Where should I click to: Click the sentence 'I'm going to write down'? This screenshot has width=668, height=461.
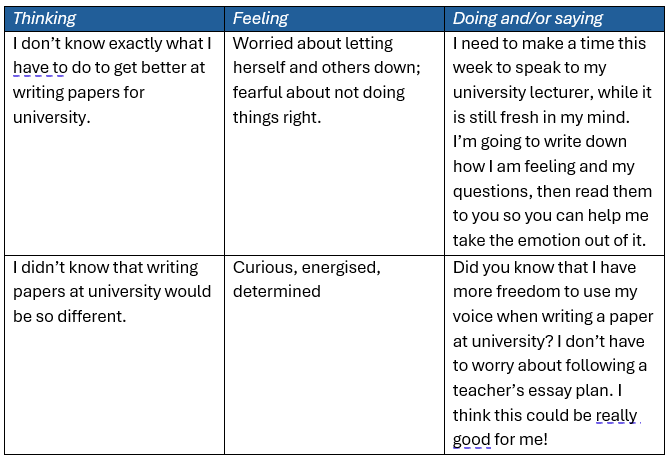pyautogui.click(x=539, y=141)
